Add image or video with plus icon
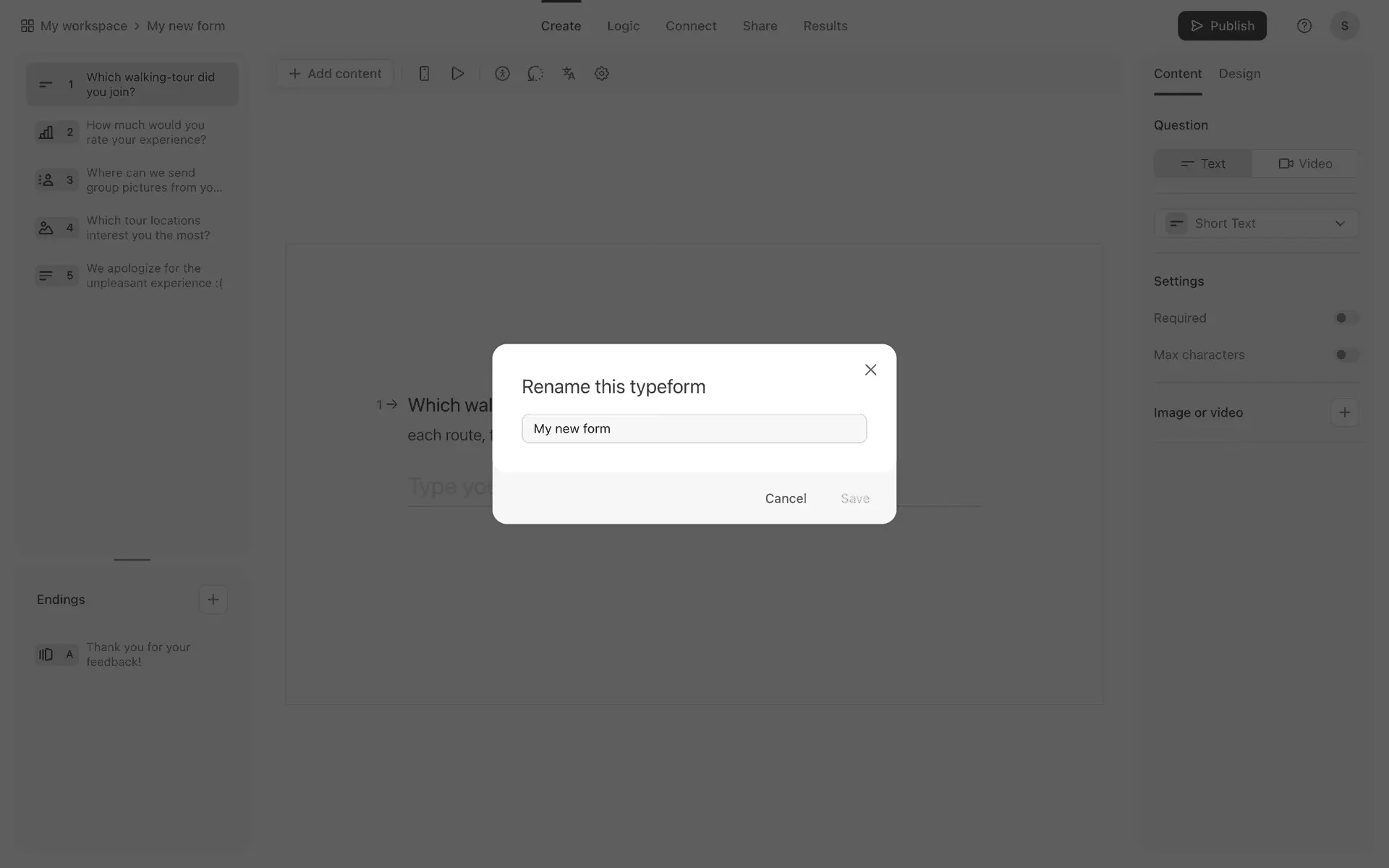This screenshot has width=1389, height=868. [1344, 412]
